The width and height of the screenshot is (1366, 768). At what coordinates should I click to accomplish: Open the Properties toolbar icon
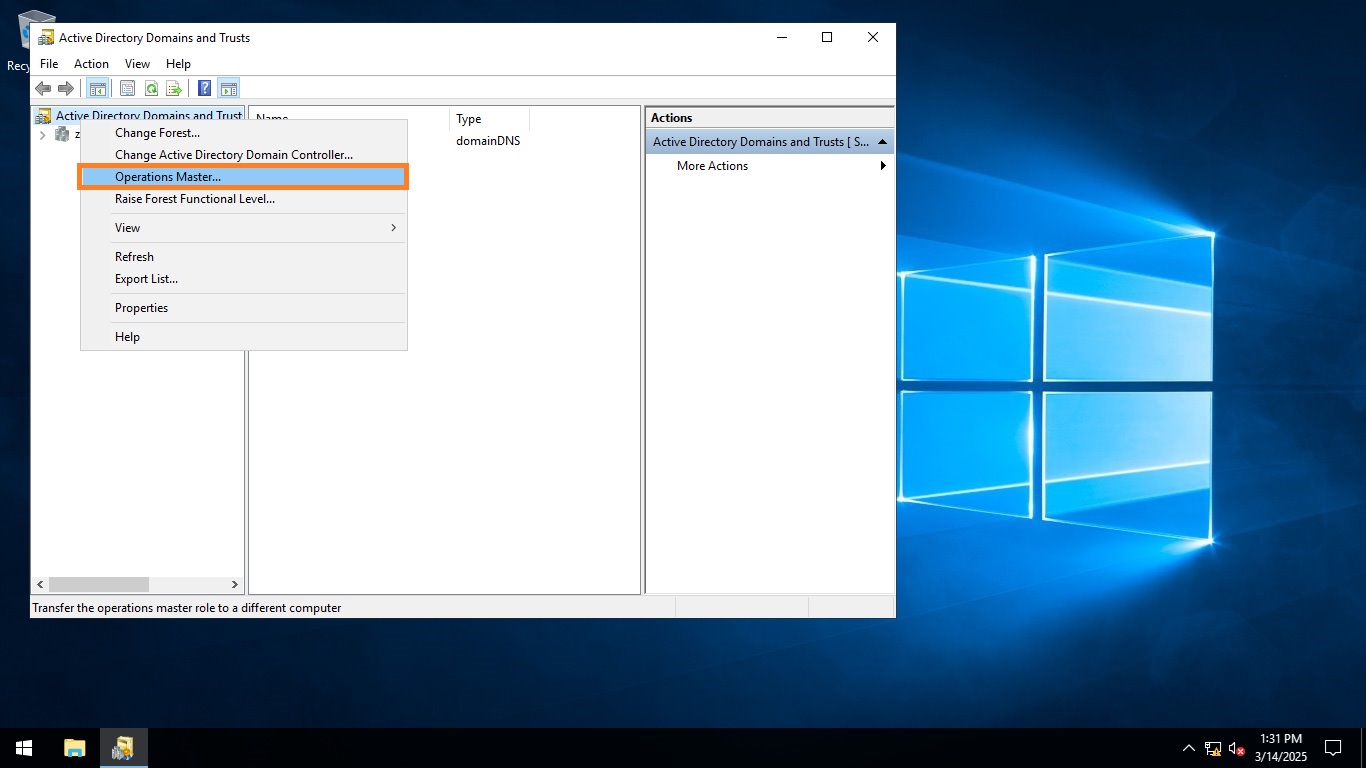coord(128,88)
